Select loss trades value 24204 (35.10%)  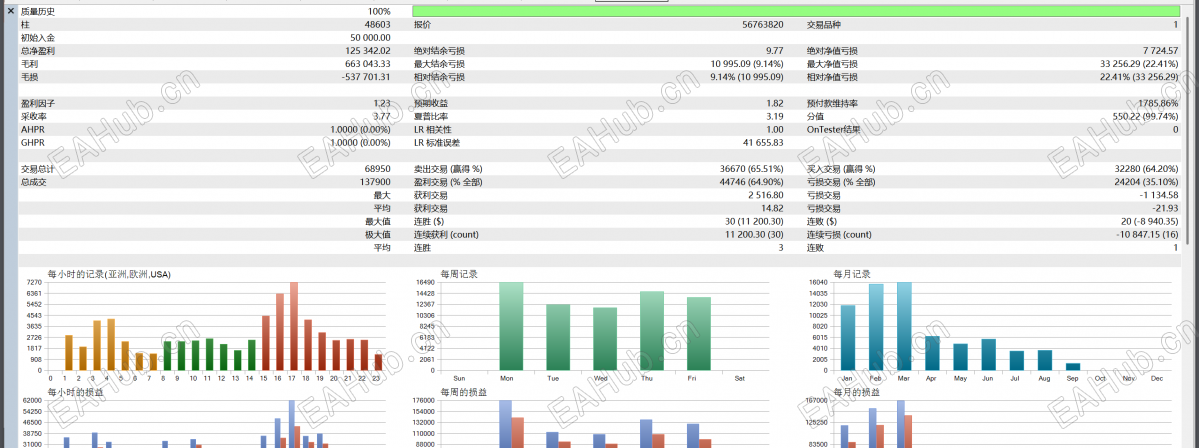pos(1146,182)
